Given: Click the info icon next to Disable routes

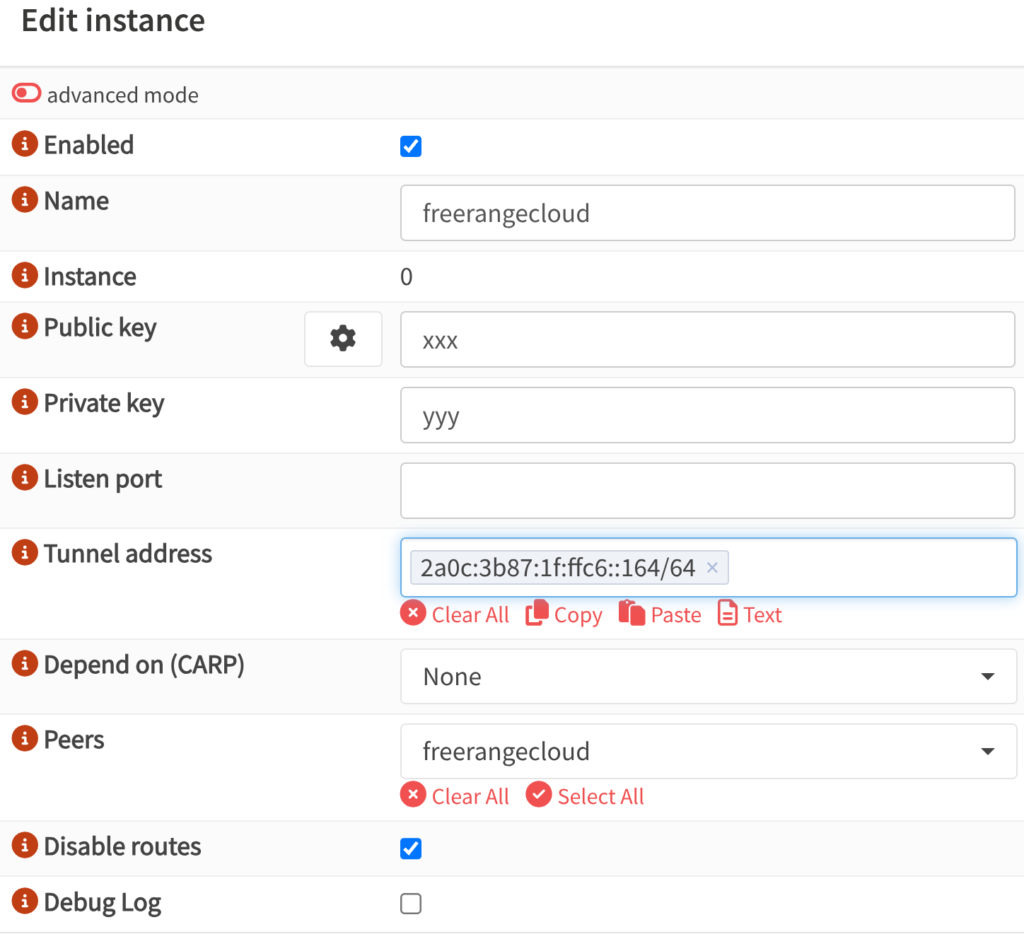Looking at the screenshot, I should coord(25,846).
